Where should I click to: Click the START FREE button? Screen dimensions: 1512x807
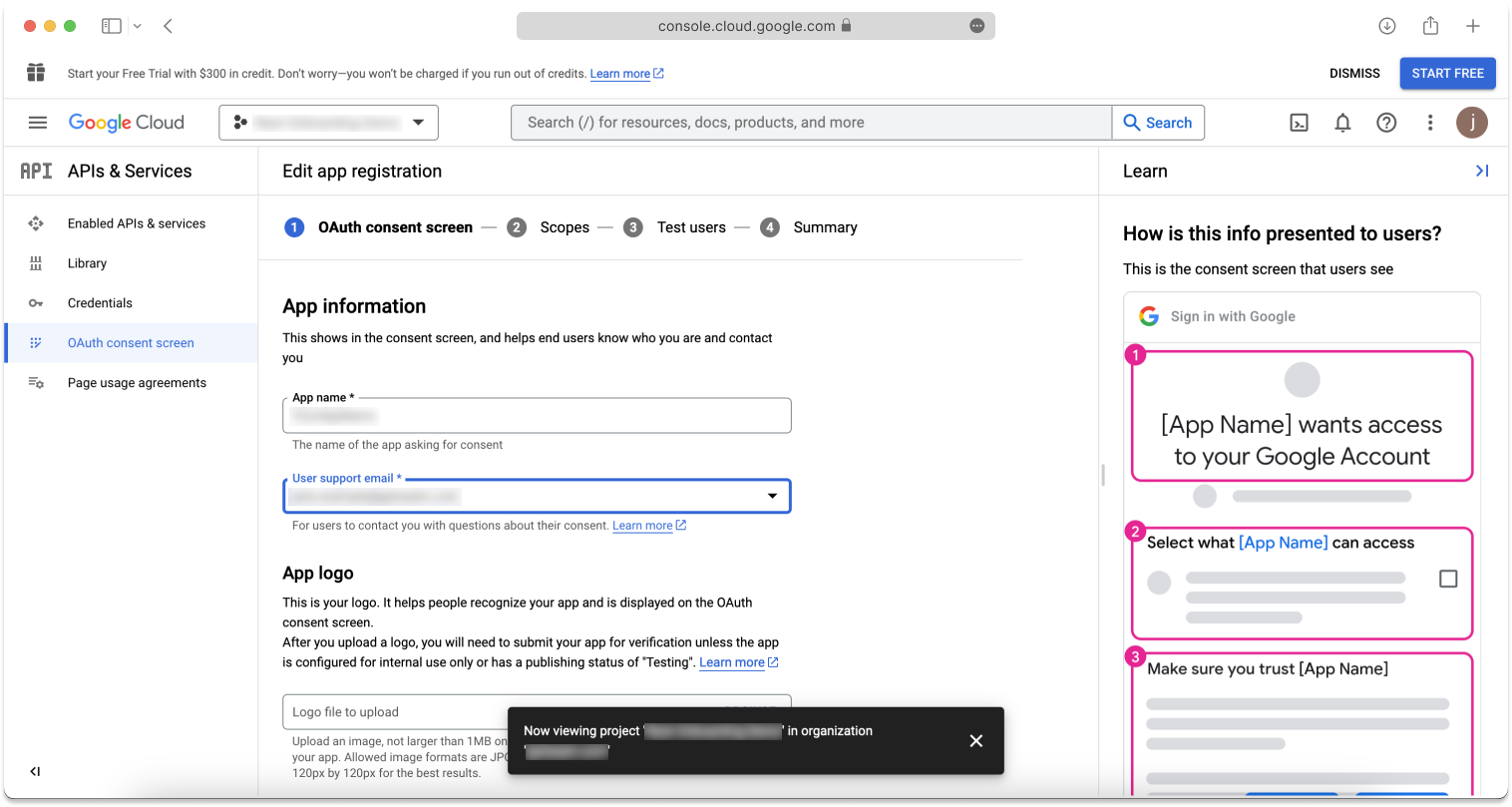click(x=1447, y=73)
